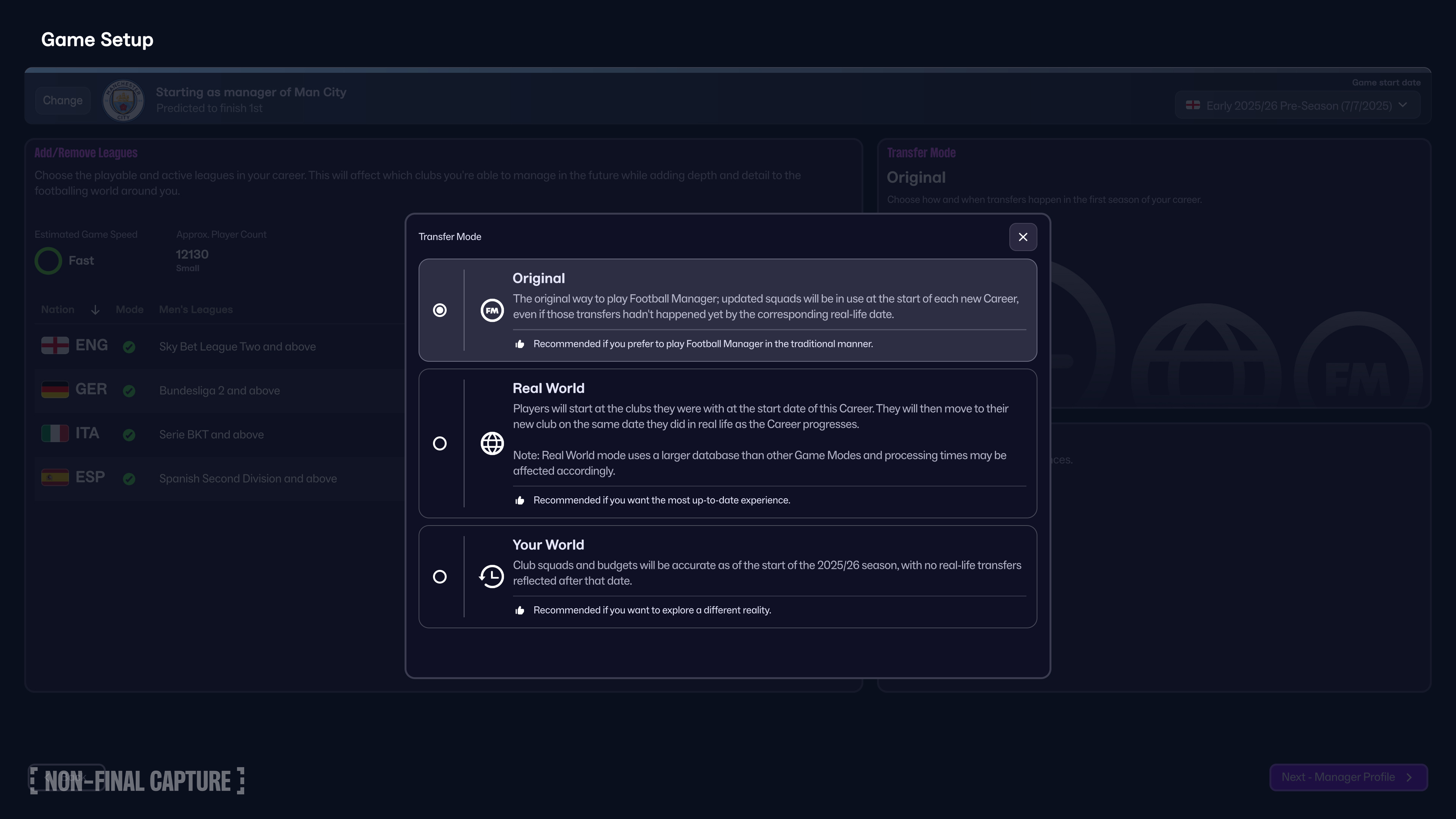Click the clock history icon beside Your World
Image resolution: width=1456 pixels, height=819 pixels.
click(492, 576)
